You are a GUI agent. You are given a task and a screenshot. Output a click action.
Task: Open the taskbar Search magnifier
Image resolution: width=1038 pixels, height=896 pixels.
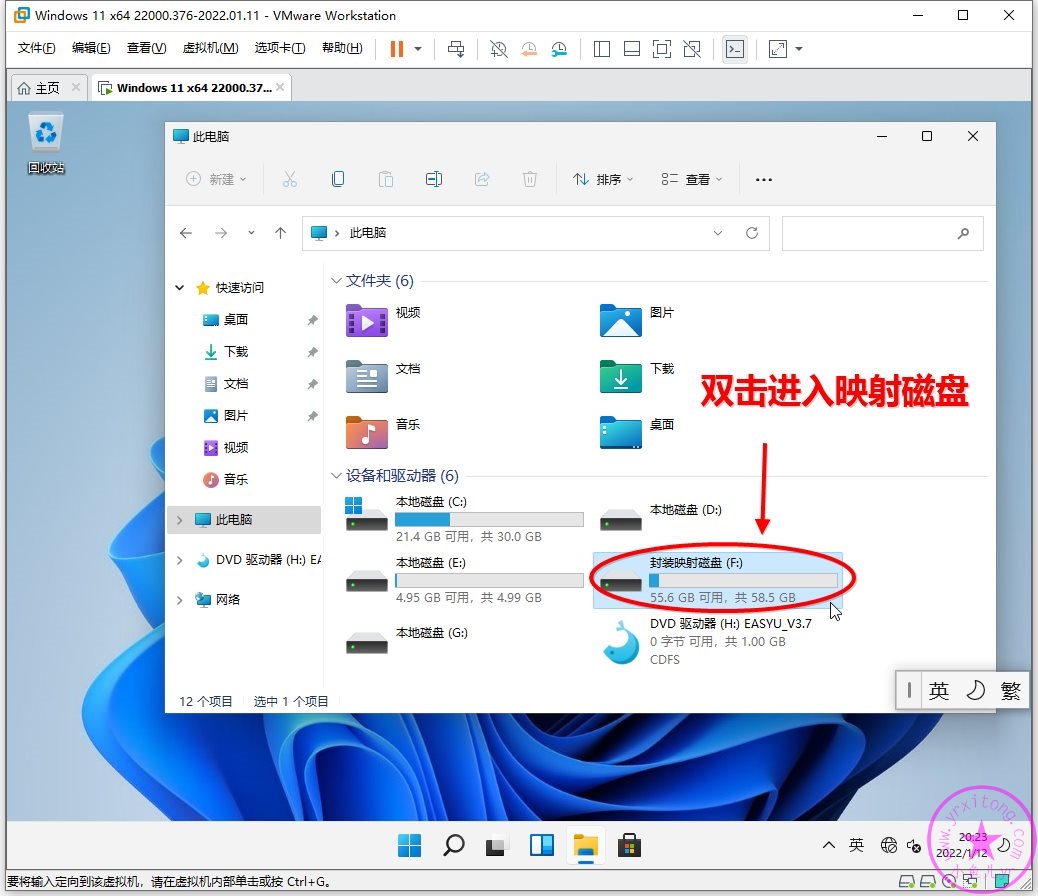tap(453, 846)
